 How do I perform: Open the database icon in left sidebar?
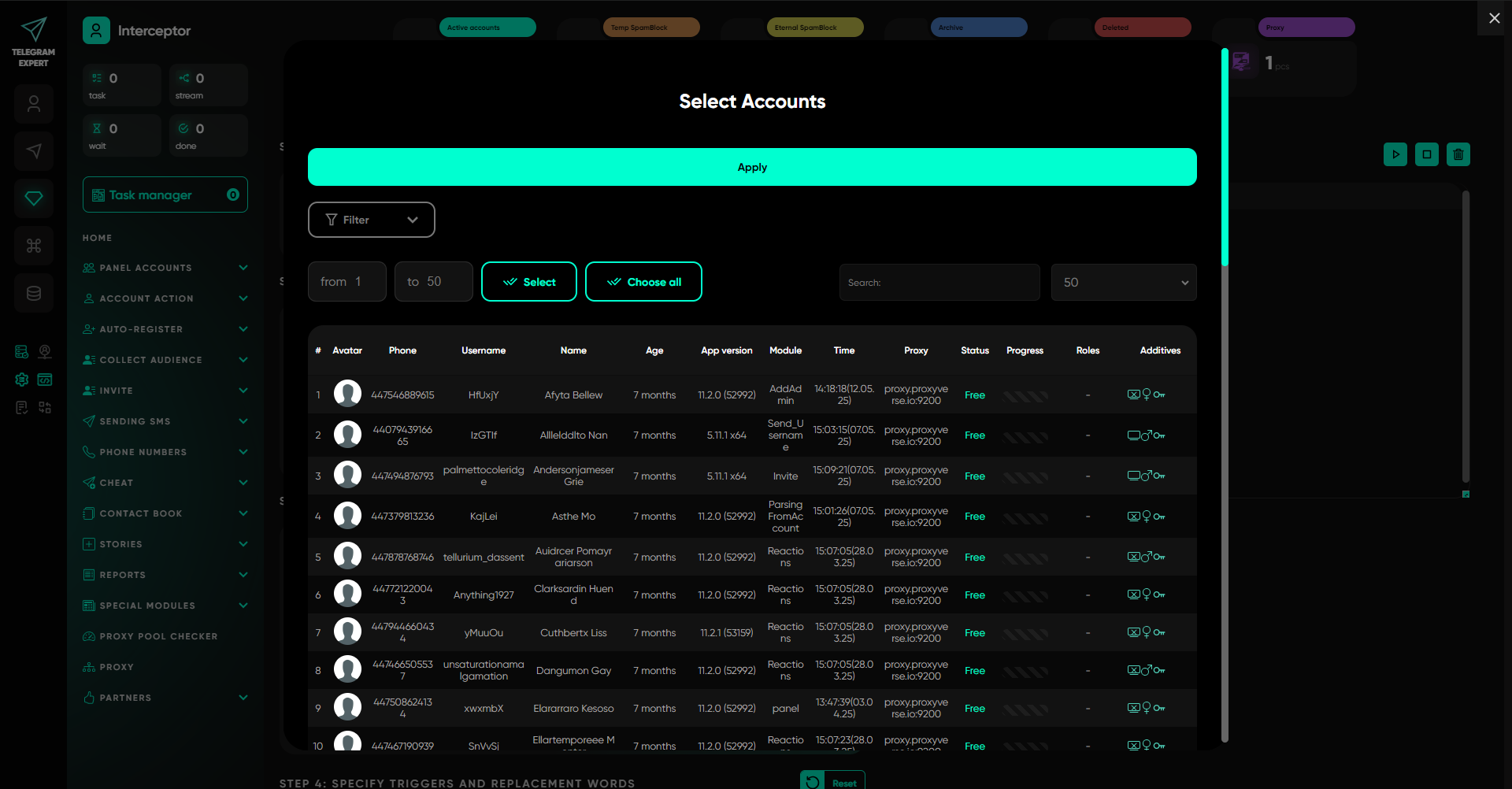[33, 293]
